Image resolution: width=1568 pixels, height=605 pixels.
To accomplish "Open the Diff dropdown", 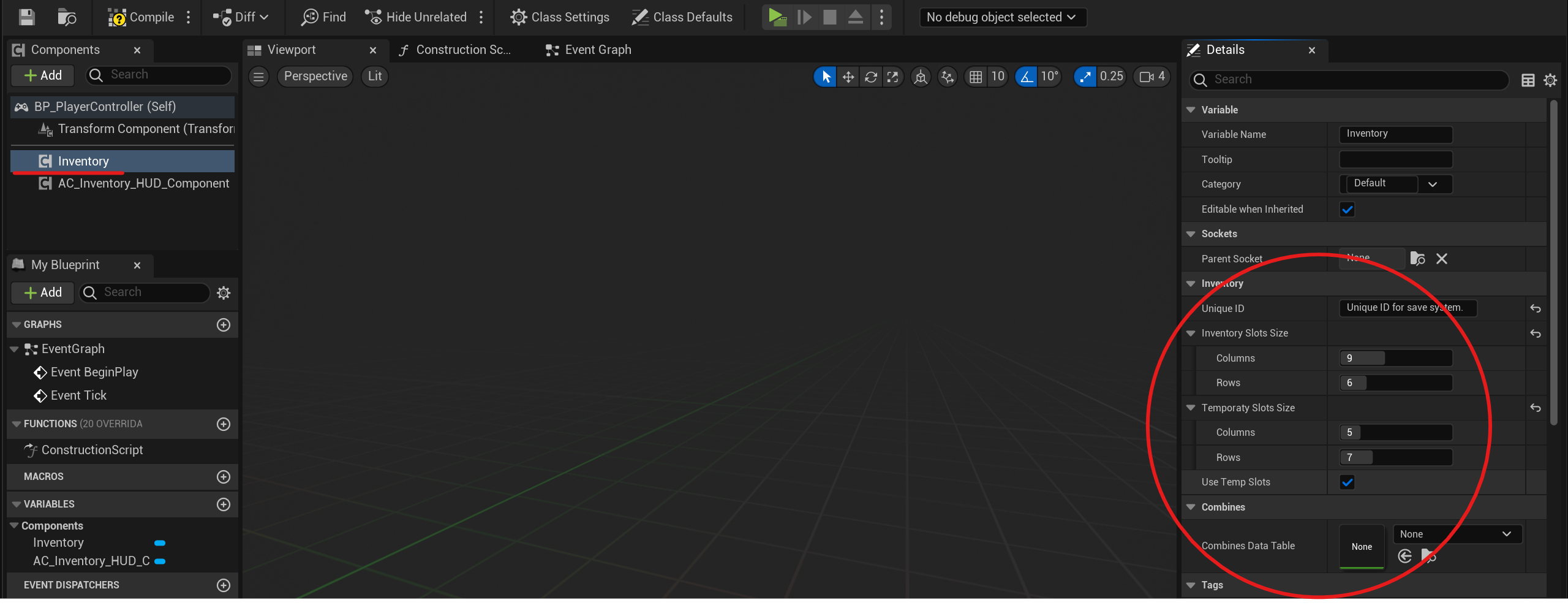I will click(x=241, y=17).
